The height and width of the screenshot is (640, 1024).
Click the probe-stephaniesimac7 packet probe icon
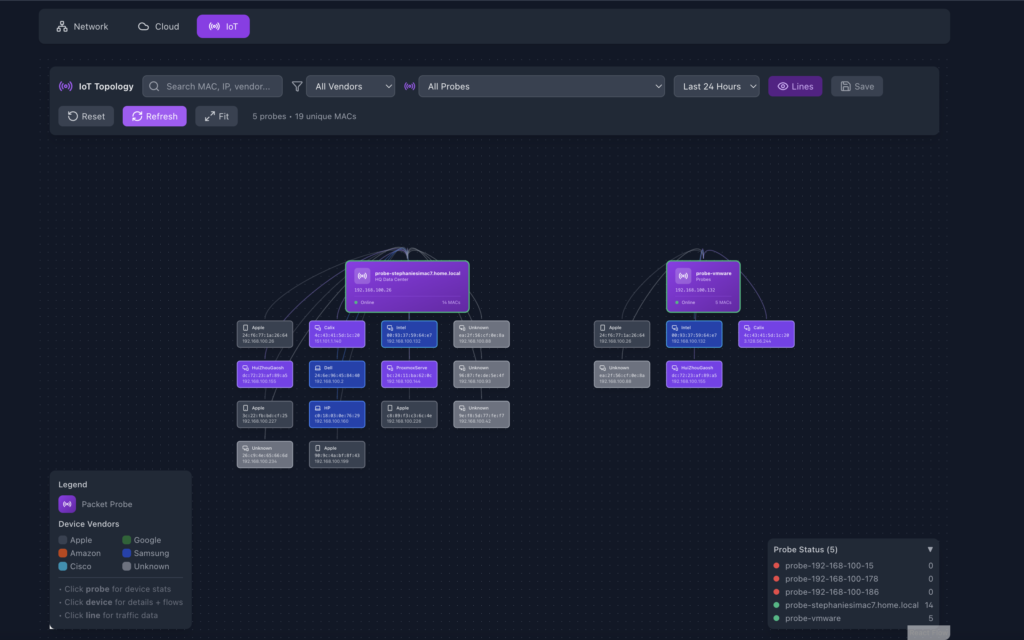tap(362, 275)
